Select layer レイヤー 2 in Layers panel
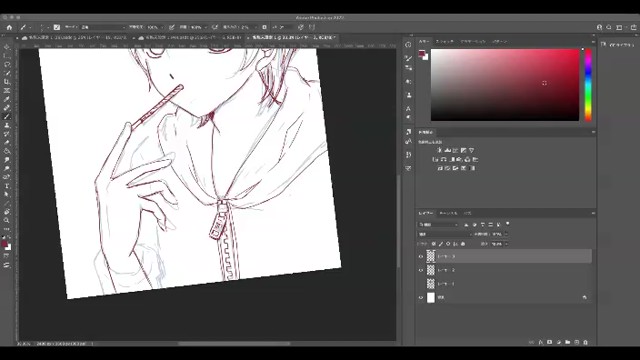 point(505,270)
